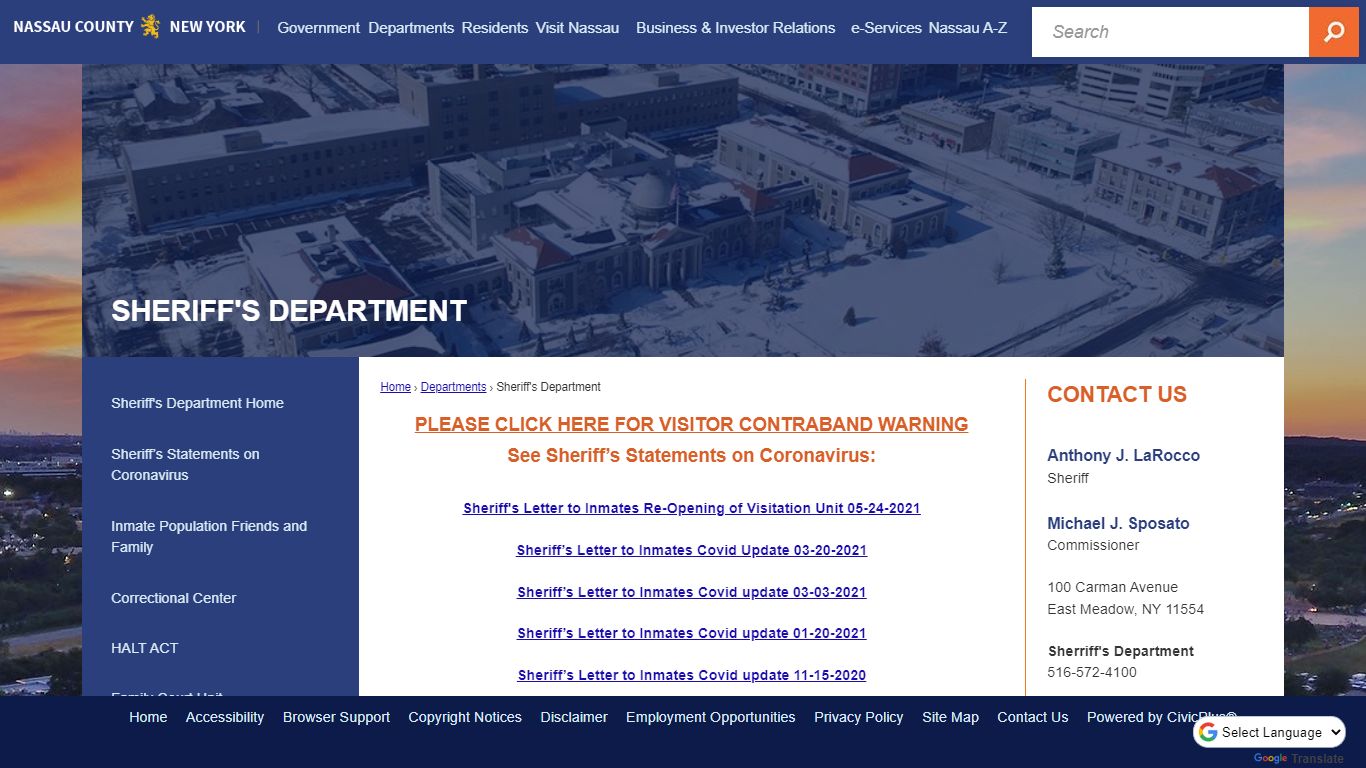Image resolution: width=1366 pixels, height=768 pixels.
Task: Click the NASSAU COUNTY NEW YORK header text
Action: pos(129,27)
